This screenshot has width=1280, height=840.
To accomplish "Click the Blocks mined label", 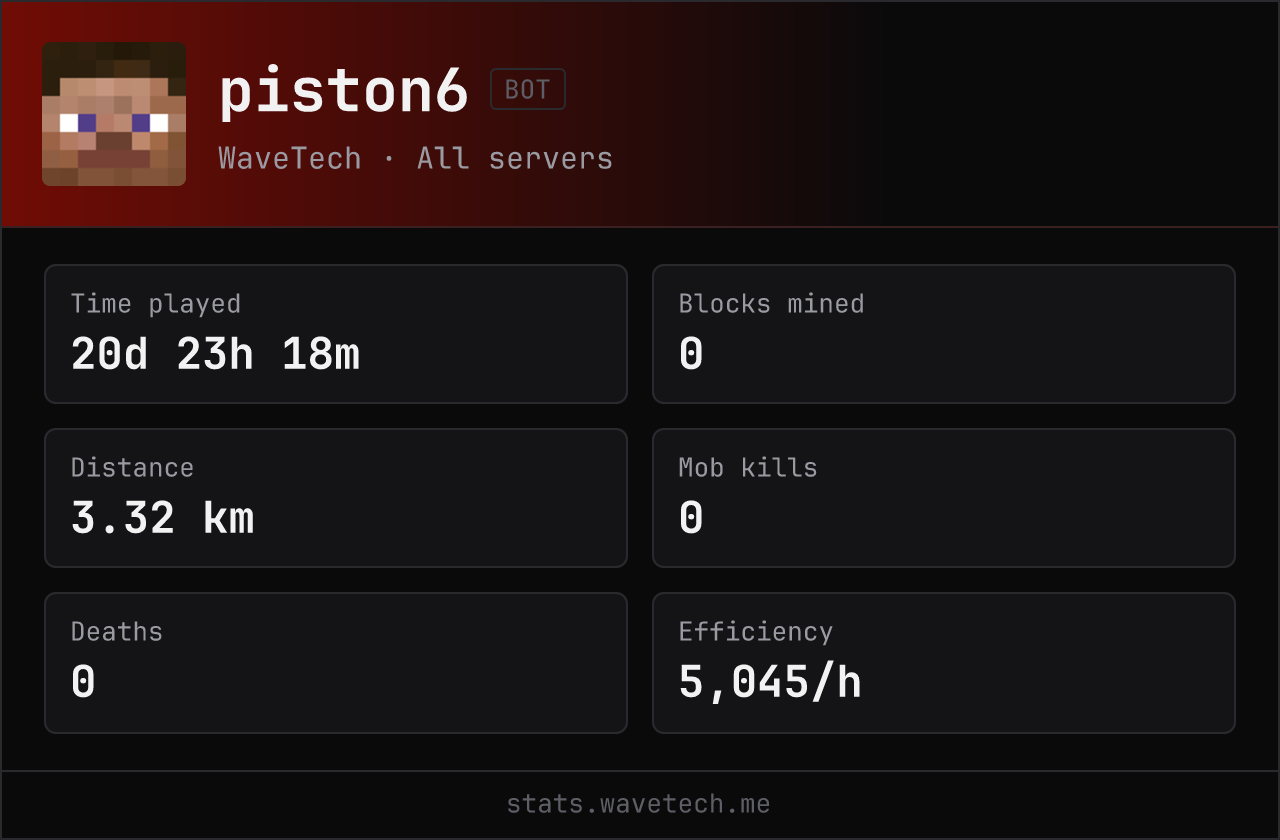I will coord(772,304).
